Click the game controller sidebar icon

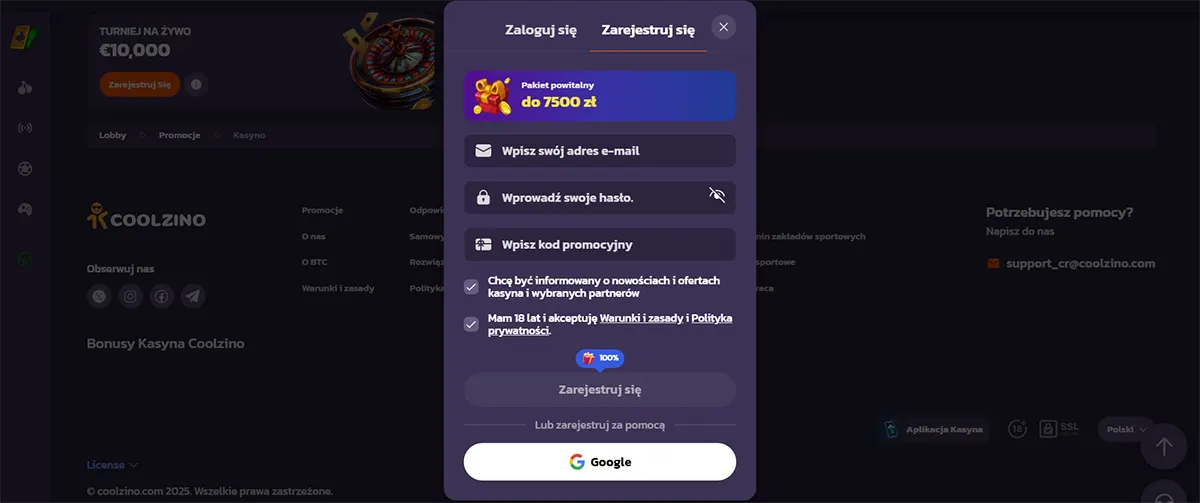tap(25, 209)
